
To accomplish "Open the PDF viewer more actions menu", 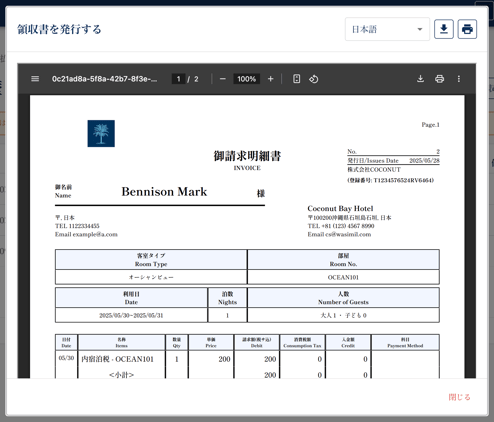I will tap(459, 79).
